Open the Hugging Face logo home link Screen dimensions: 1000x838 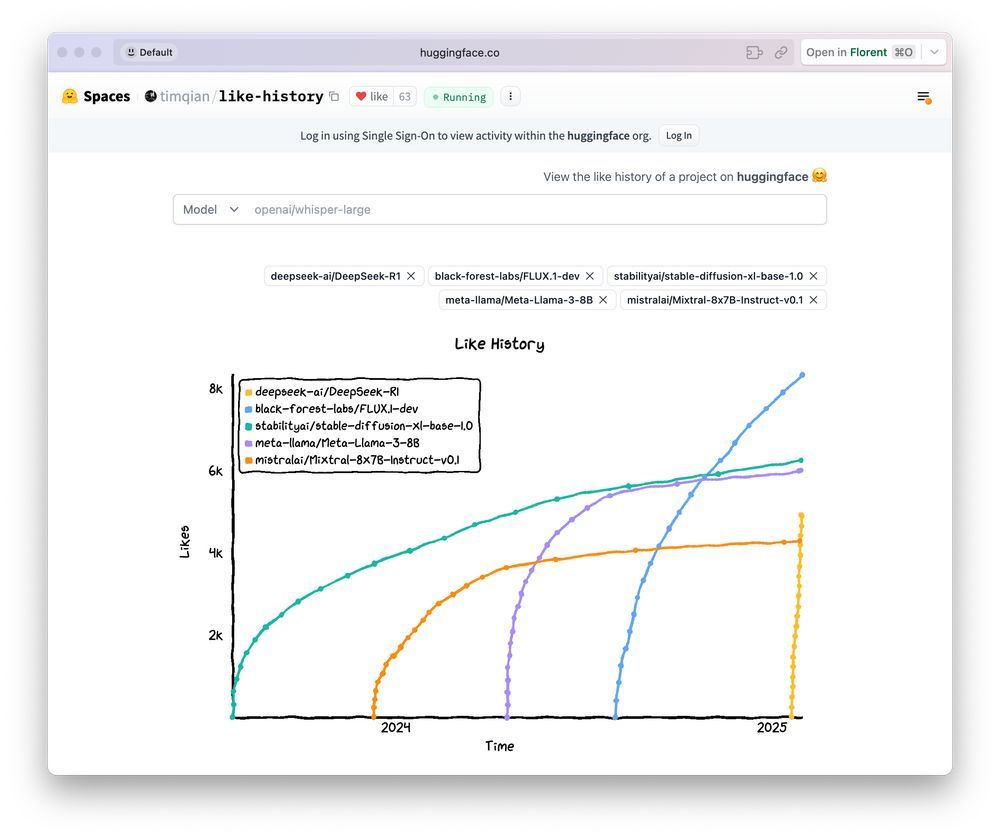pos(70,96)
